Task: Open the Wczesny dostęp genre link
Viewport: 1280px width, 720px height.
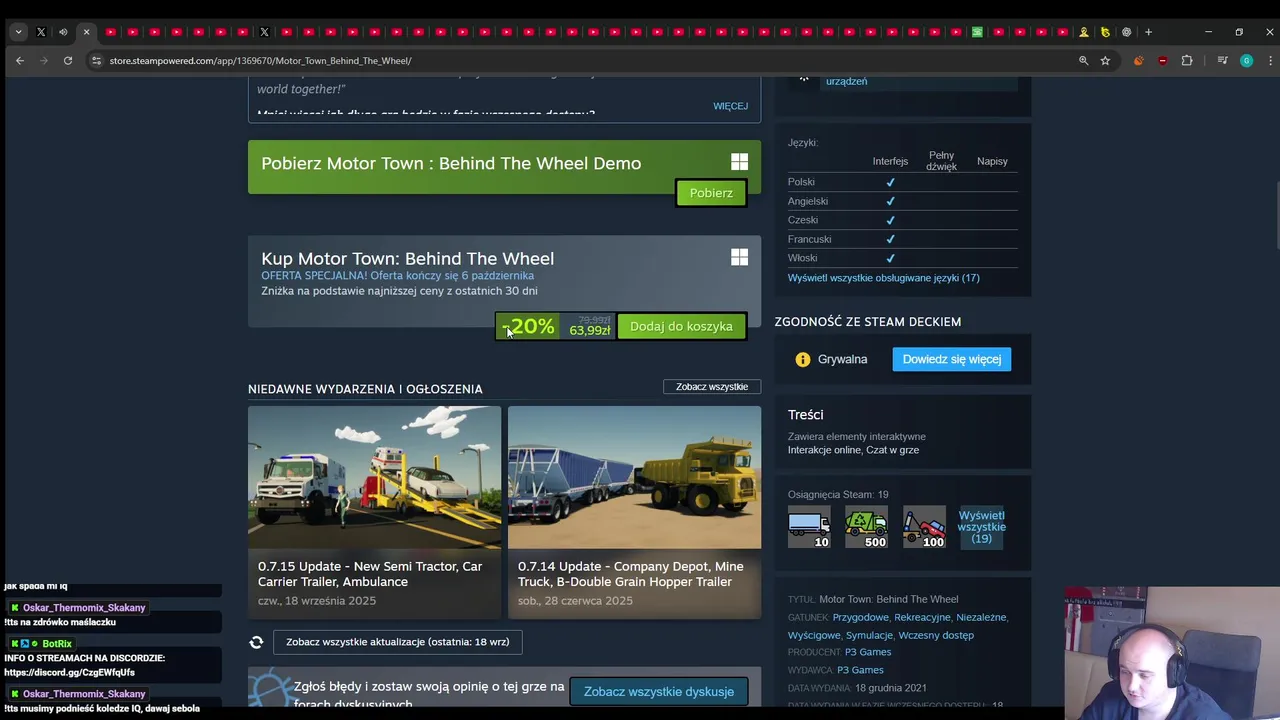Action: pyautogui.click(x=936, y=635)
